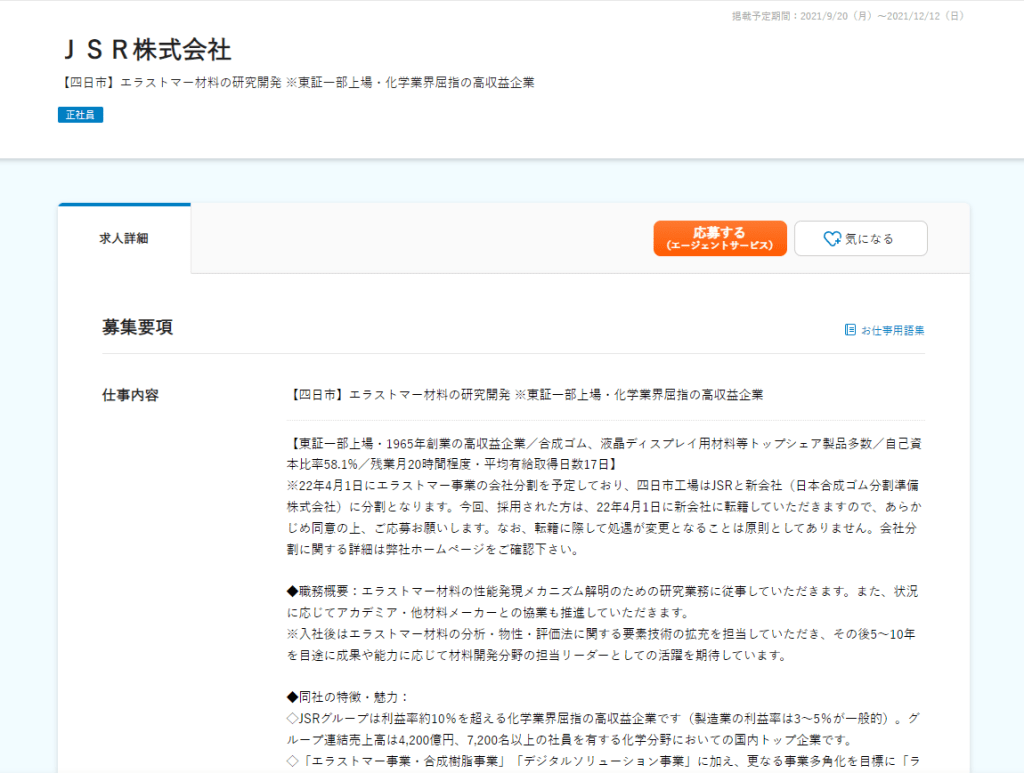Click the 仕事内容 row label
Image resolution: width=1024 pixels, height=773 pixels.
point(130,395)
